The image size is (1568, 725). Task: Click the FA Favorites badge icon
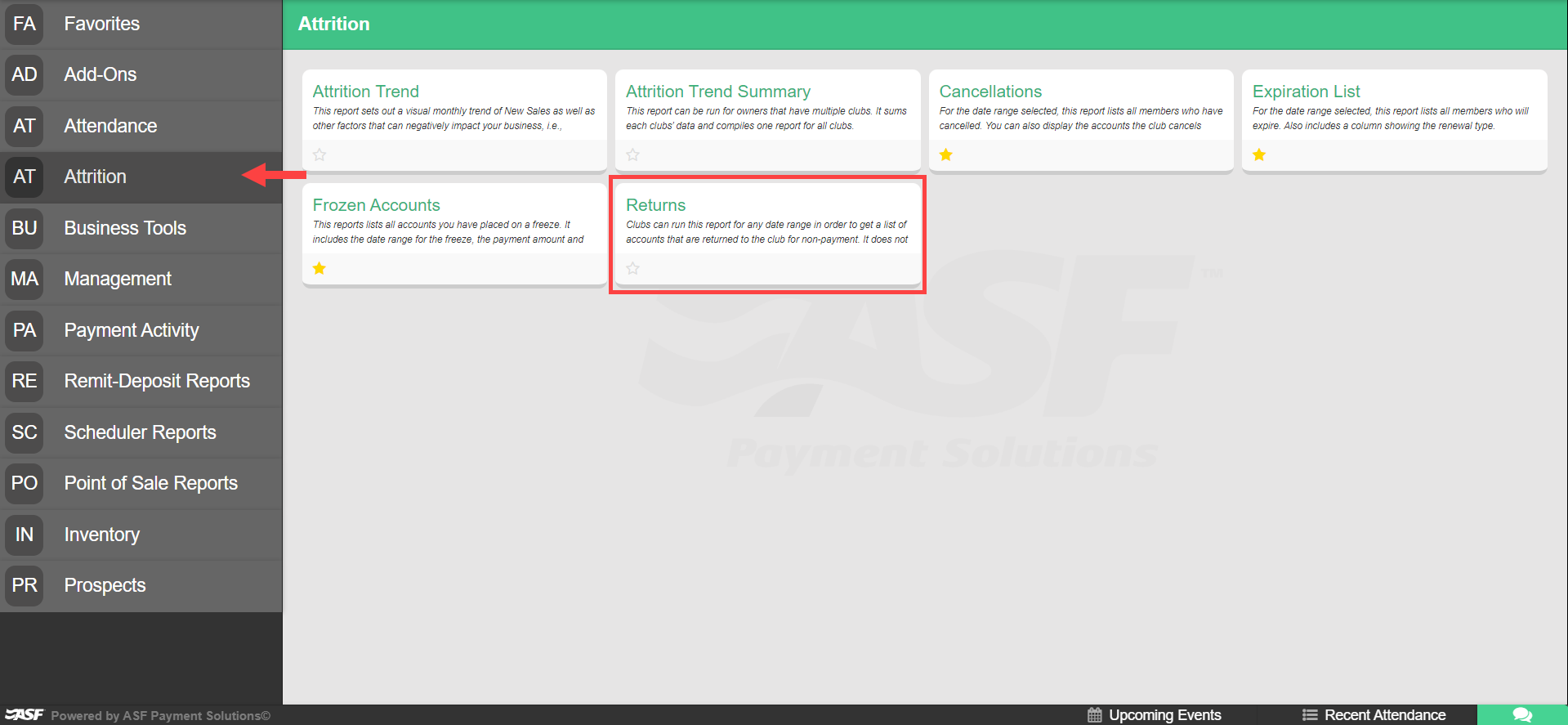(24, 24)
